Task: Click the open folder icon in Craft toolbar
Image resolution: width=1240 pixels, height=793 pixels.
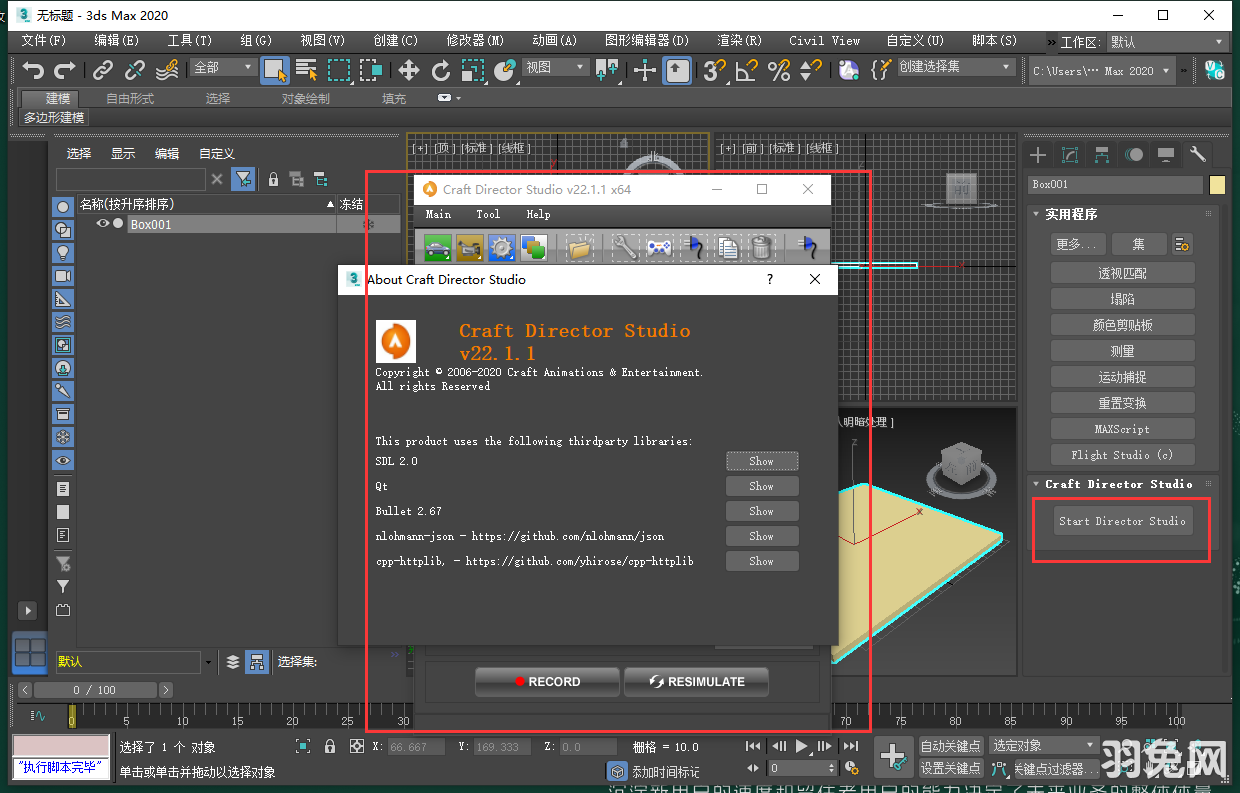Action: pyautogui.click(x=578, y=248)
